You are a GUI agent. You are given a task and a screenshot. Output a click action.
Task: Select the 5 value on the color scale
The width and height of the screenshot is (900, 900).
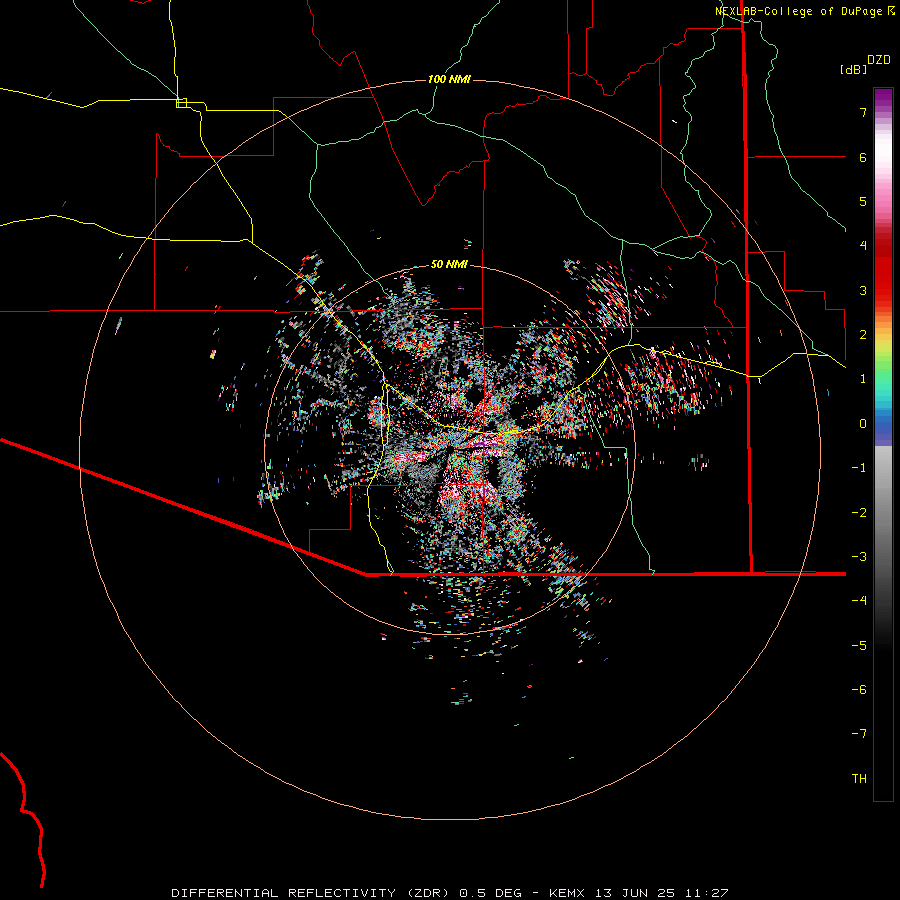863,201
